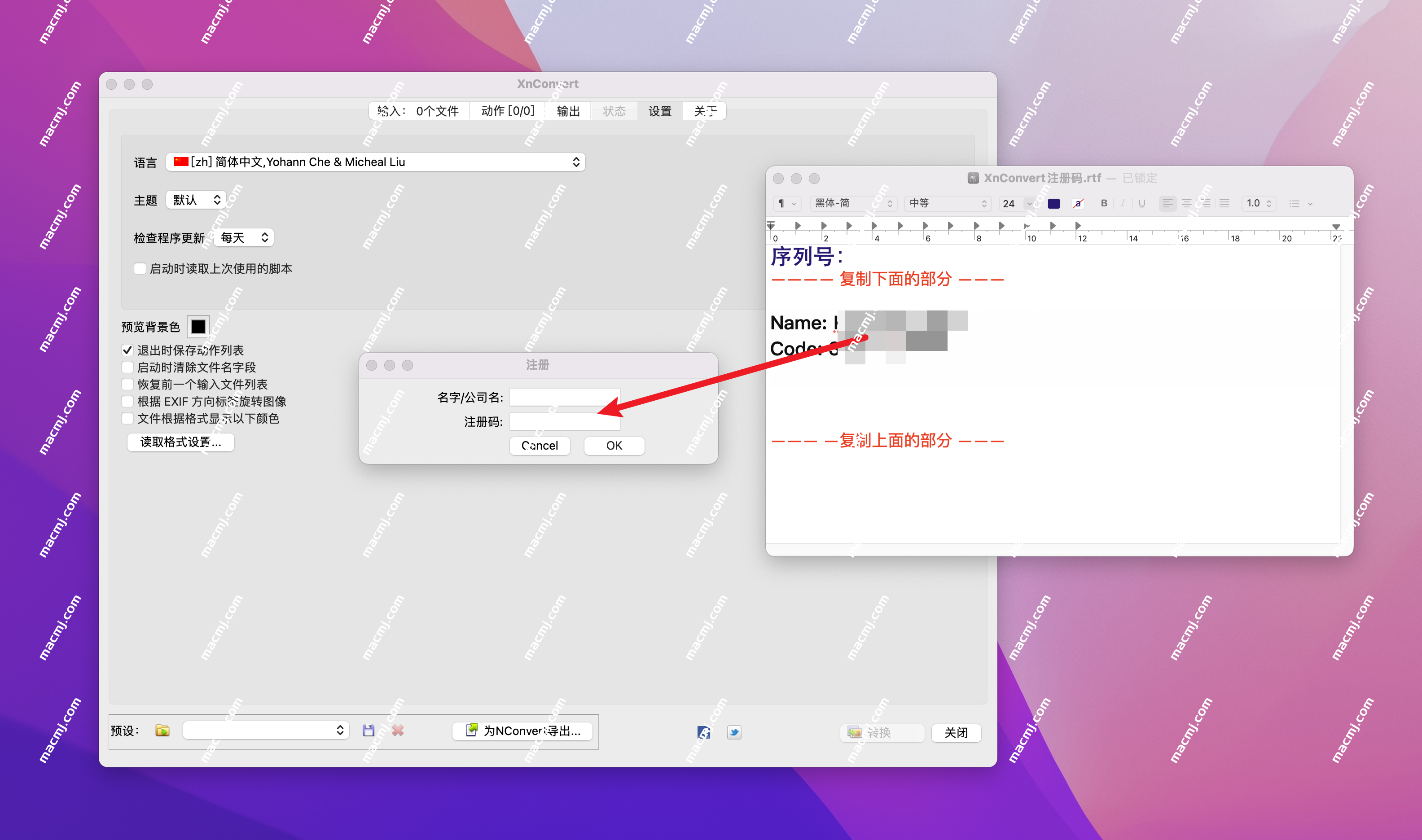Screen dimensions: 1422x840
Task: Open the dark blue text color swatch in the editor
Action: pos(1053,203)
